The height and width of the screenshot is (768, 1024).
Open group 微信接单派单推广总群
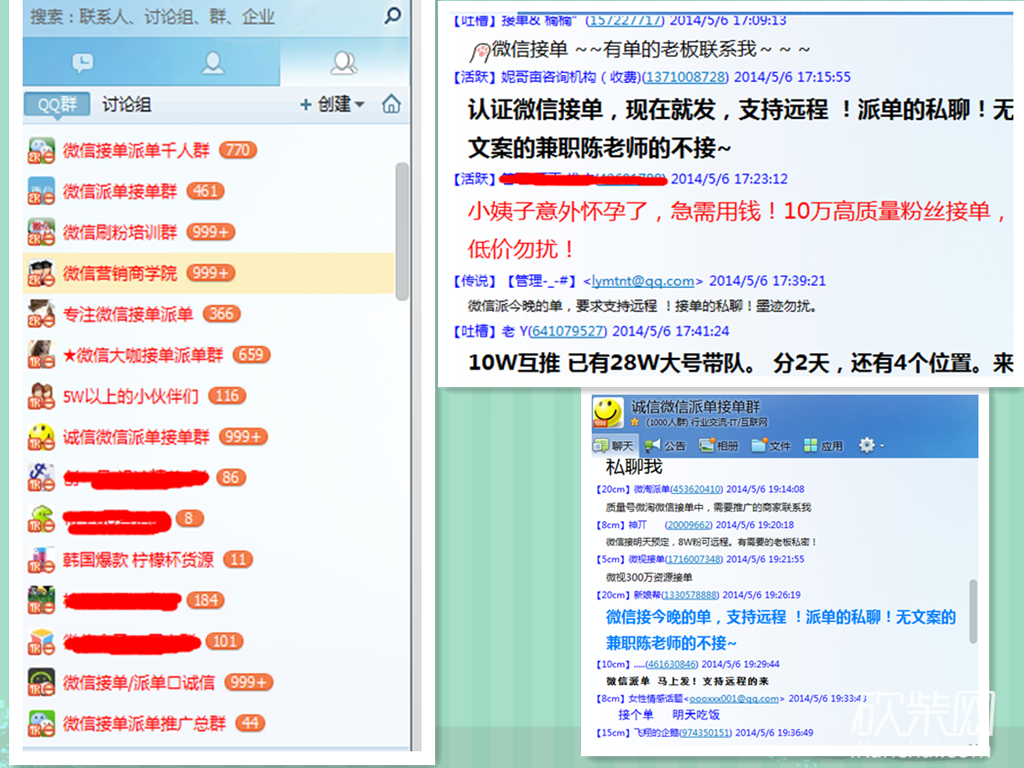208,724
